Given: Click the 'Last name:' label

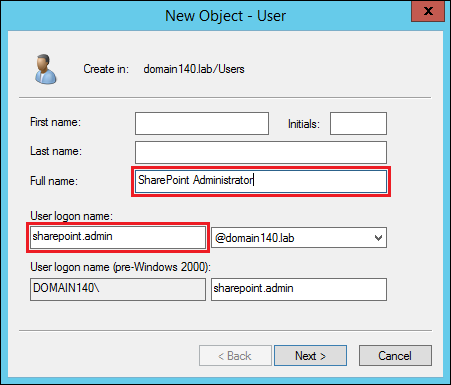Looking at the screenshot, I should (x=56, y=151).
